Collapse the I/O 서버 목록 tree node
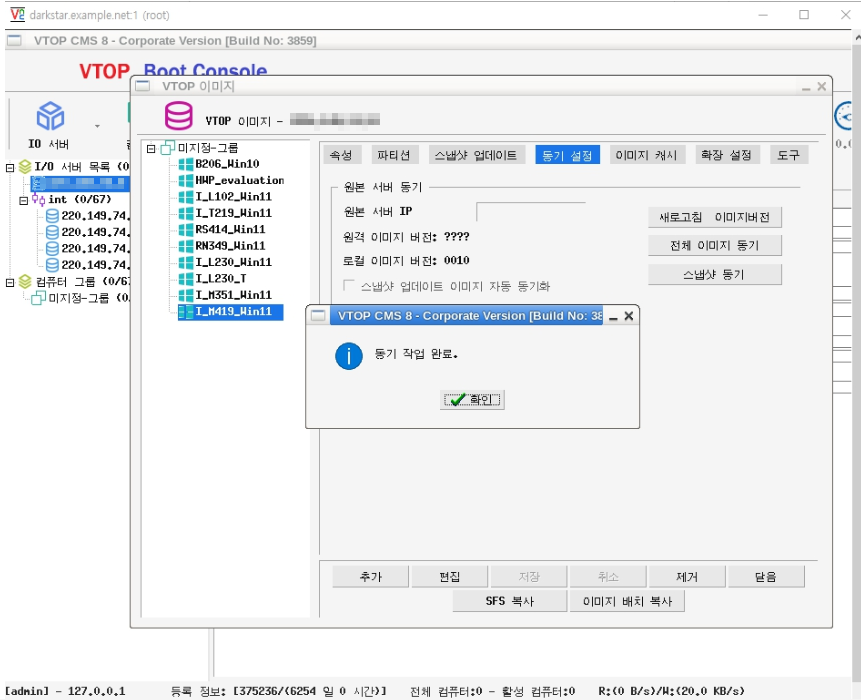Viewport: 861px width, 700px height. 10,167
